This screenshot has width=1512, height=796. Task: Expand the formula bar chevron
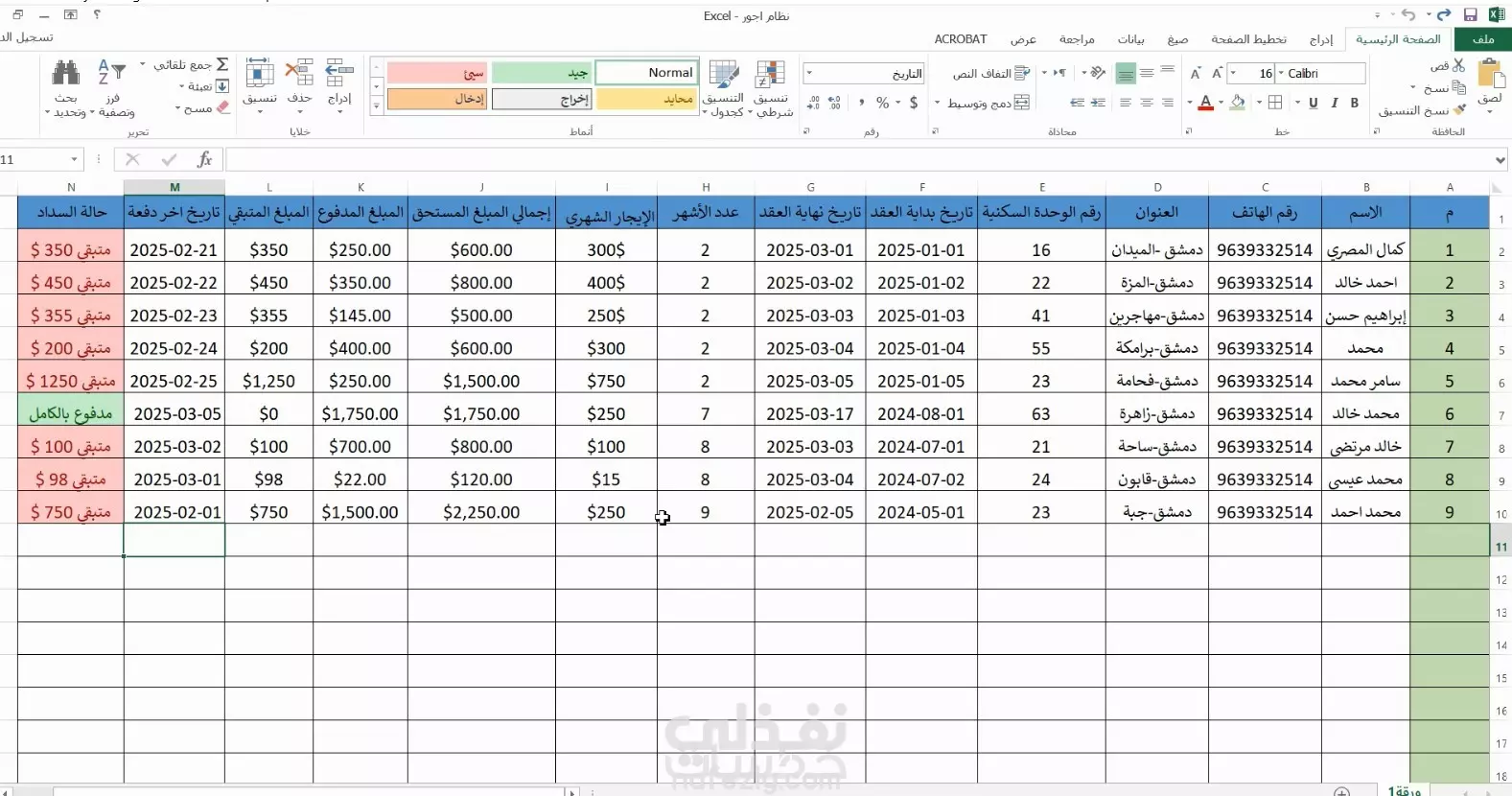point(1500,159)
